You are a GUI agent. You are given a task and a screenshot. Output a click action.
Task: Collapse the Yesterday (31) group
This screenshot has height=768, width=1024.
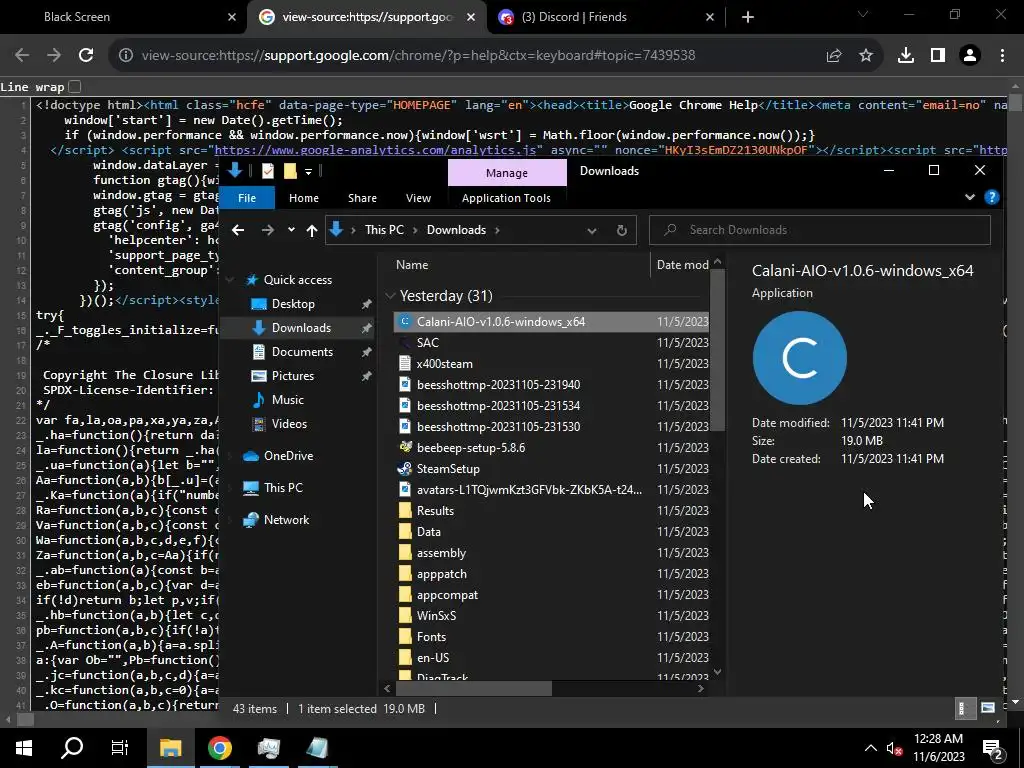click(391, 296)
